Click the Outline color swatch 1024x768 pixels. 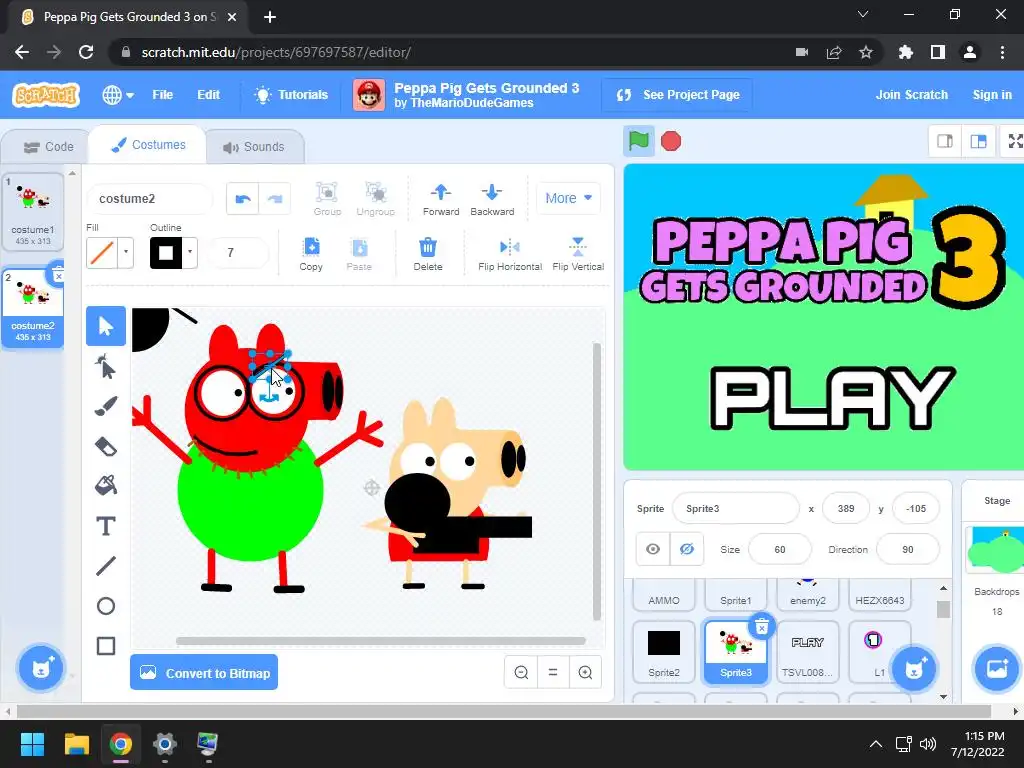click(166, 252)
